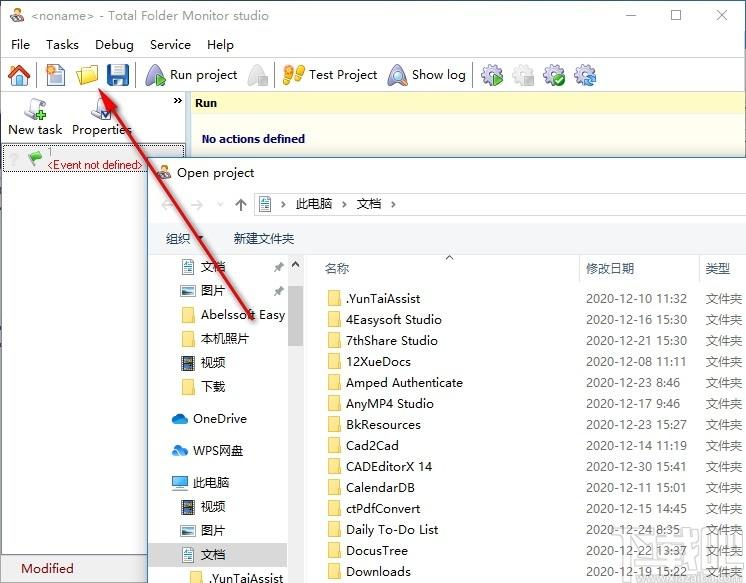The height and width of the screenshot is (583, 746).
Task: Open the 组织 dropdown menu
Action: 184,238
